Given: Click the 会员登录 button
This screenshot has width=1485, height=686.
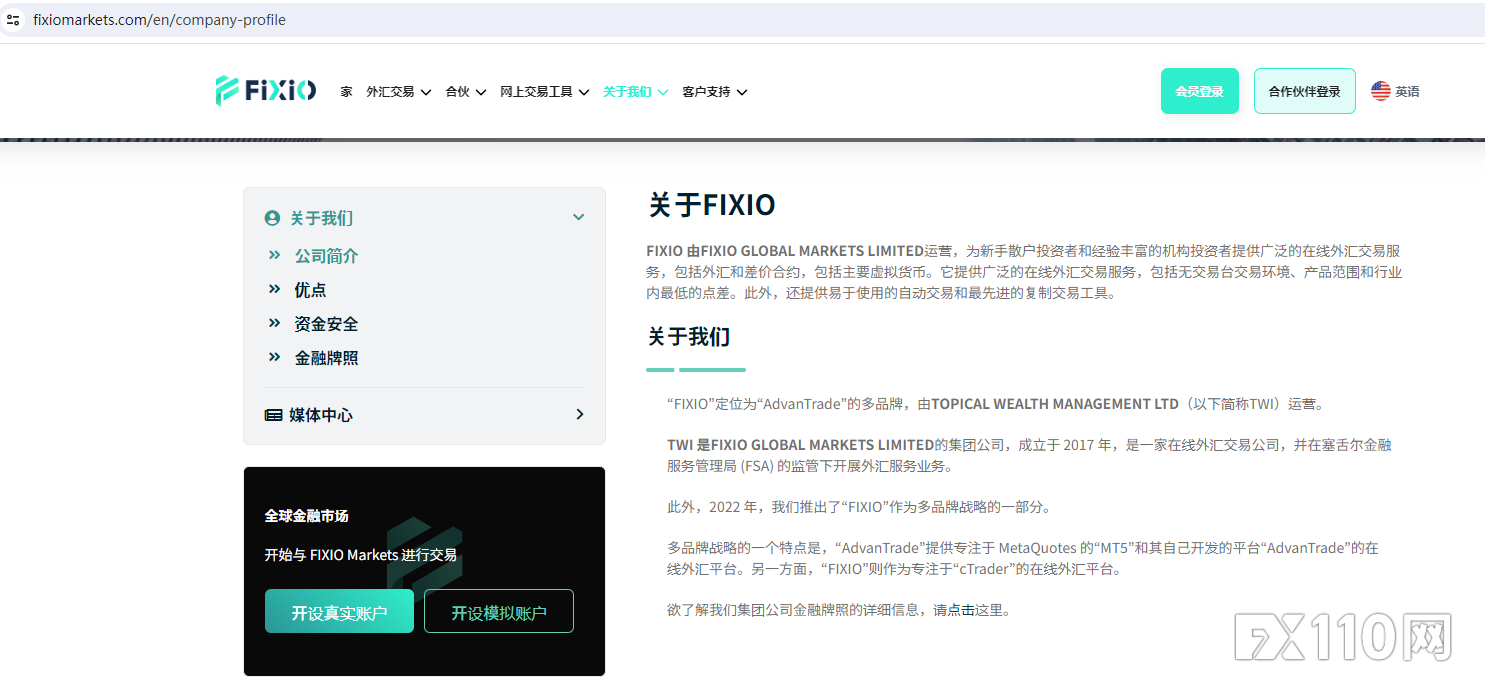Looking at the screenshot, I should tap(1200, 91).
